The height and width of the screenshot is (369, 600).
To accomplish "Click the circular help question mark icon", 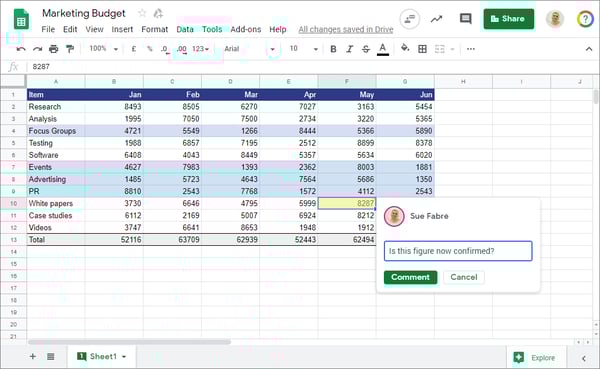I will (x=585, y=19).
